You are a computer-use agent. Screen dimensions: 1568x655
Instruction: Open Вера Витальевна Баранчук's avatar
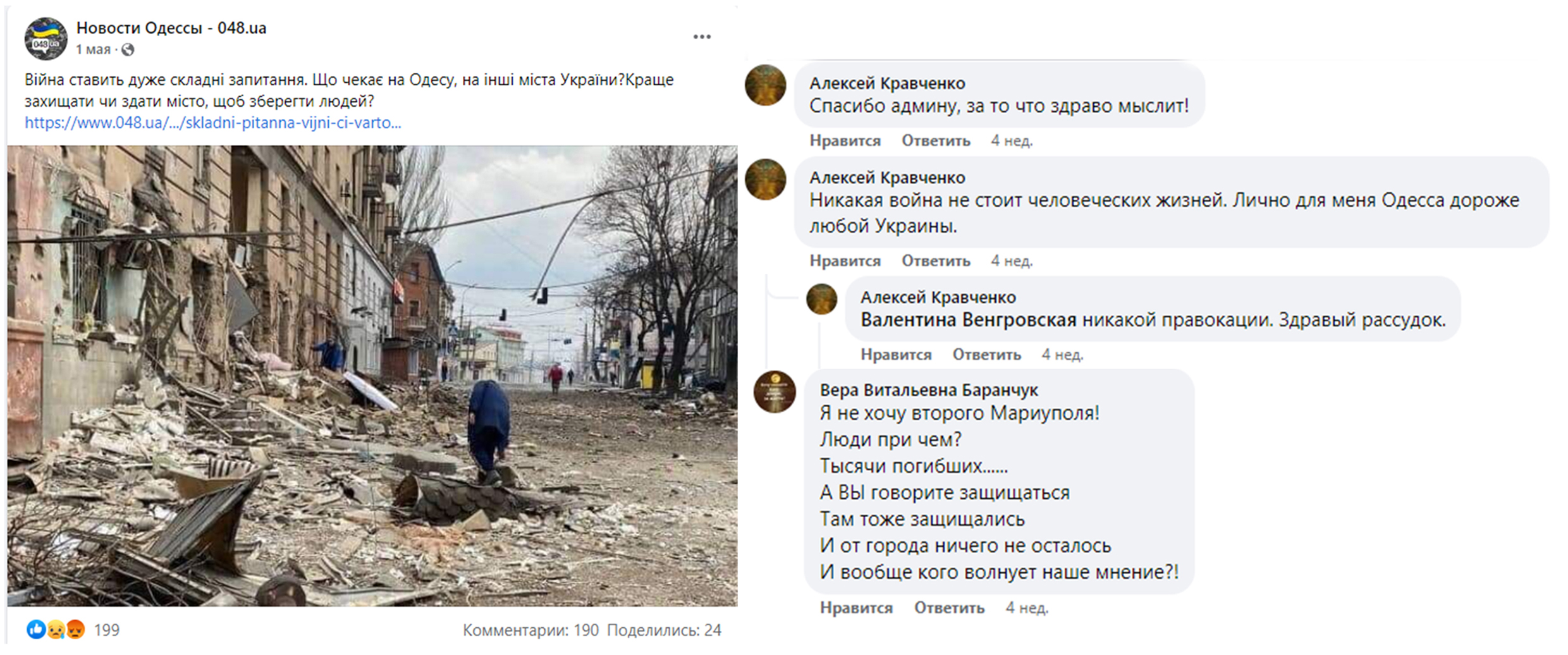point(775,391)
